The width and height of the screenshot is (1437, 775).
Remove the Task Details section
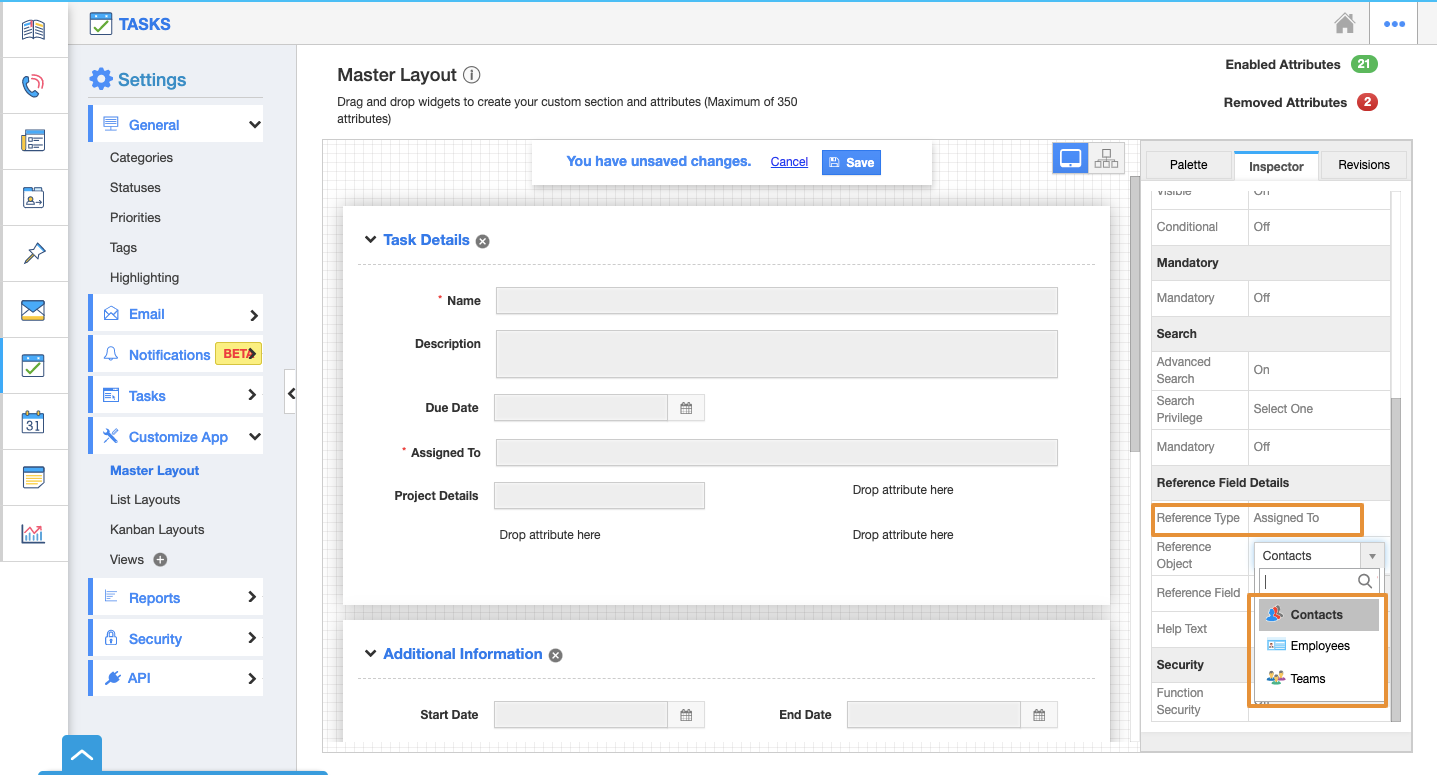[x=483, y=241]
